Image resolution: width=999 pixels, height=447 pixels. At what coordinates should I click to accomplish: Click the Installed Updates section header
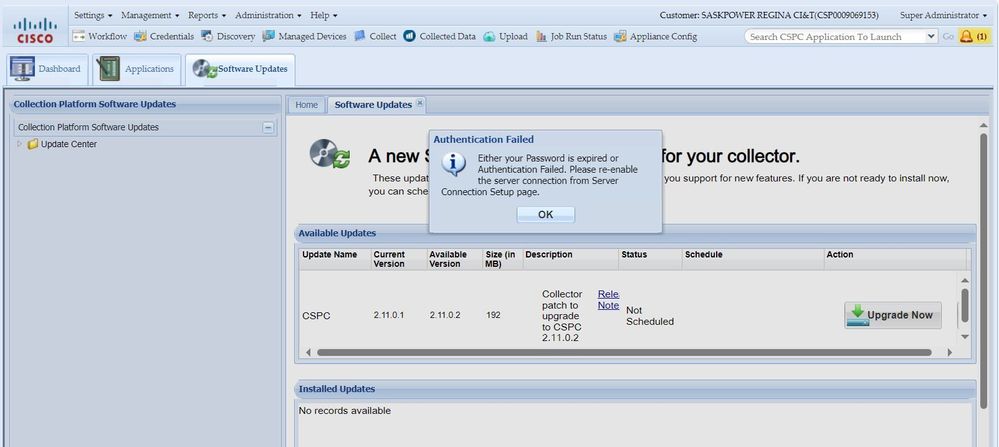pyautogui.click(x=635, y=389)
